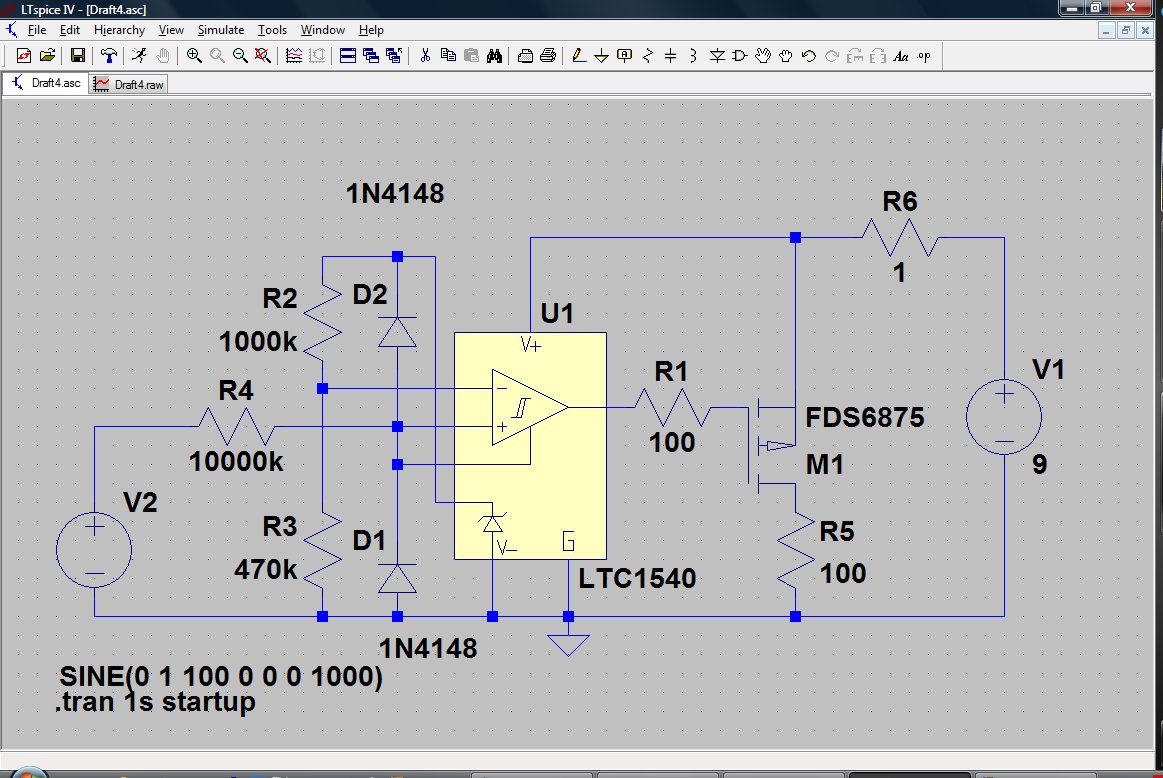Place a Resistor from the toolbar
The width and height of the screenshot is (1163, 778).
[648, 56]
